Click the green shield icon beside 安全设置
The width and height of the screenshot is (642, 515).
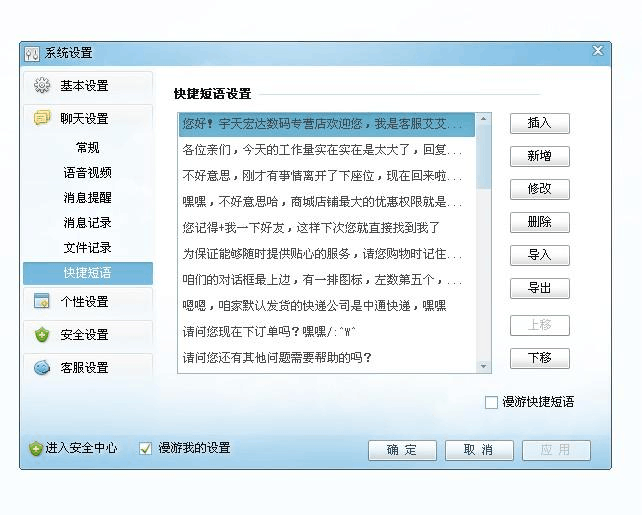[x=42, y=334]
